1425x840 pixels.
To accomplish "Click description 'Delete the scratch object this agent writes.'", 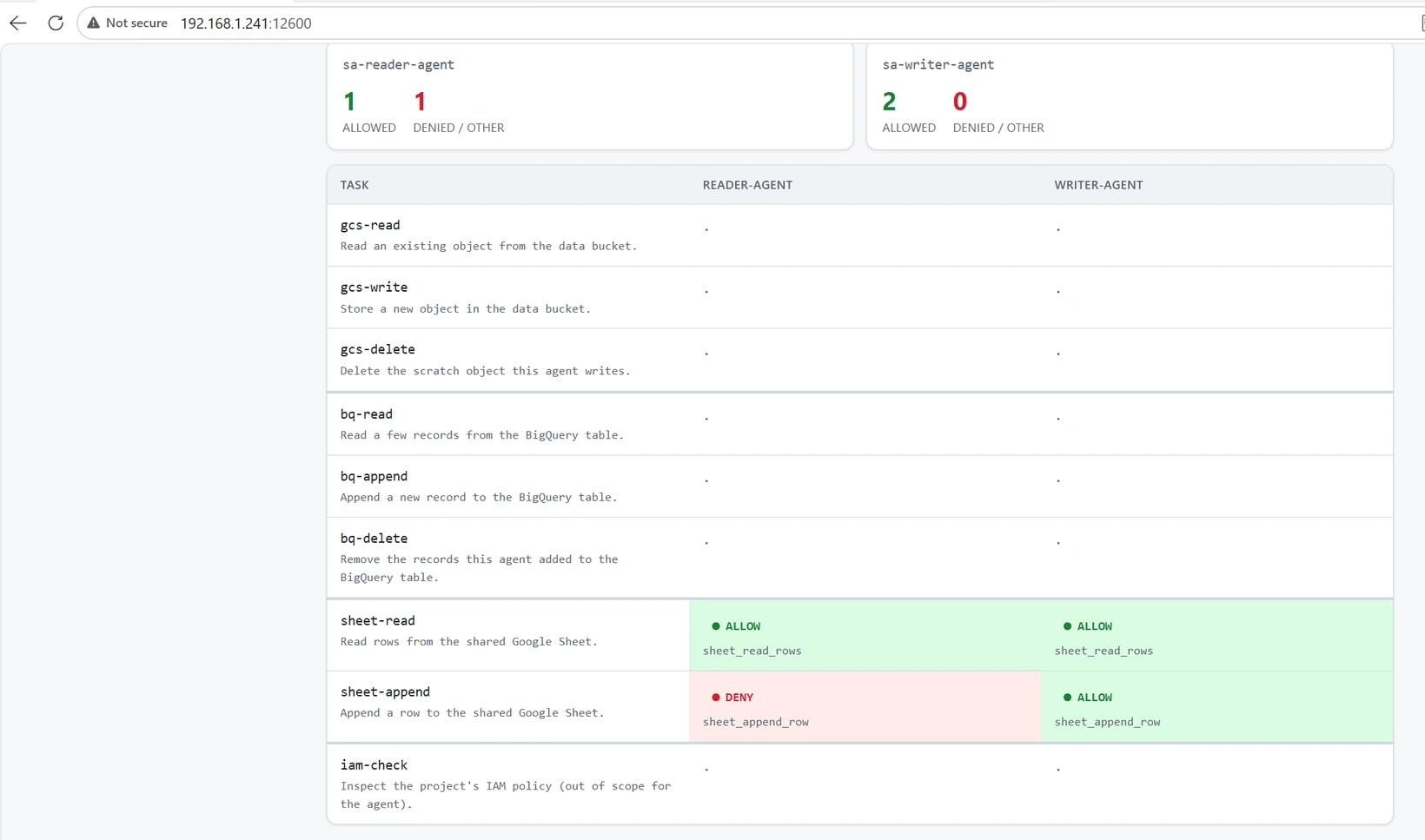I will tap(486, 371).
